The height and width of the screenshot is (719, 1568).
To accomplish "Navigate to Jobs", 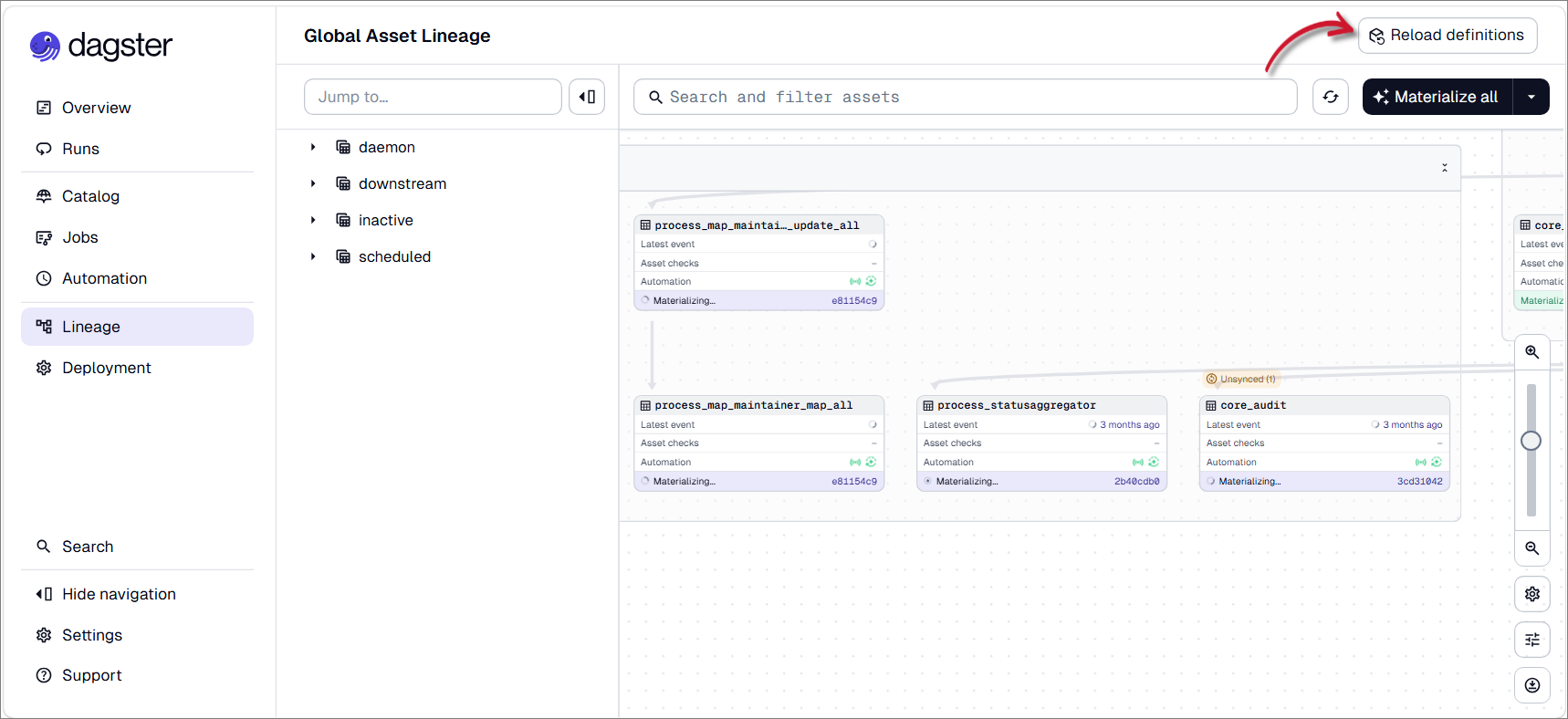I will [x=137, y=237].
